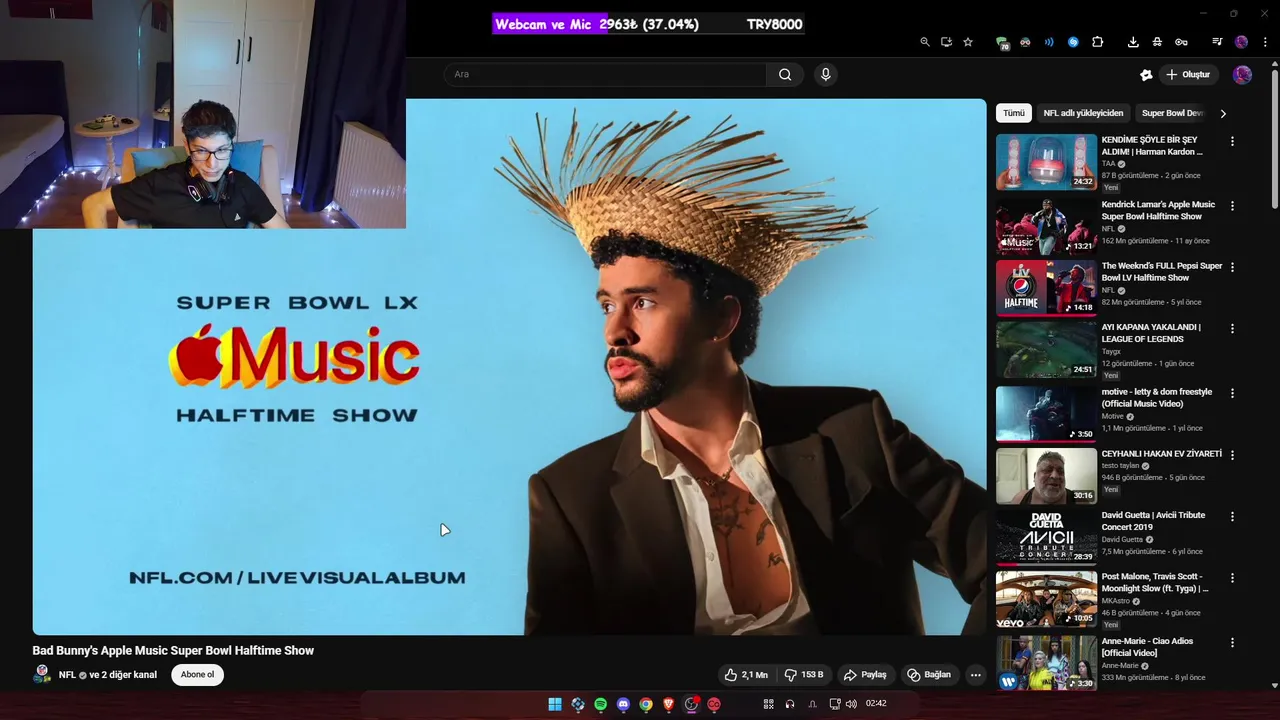Select the Tümü filter chip
Viewport: 1280px width, 720px height.
(x=1014, y=113)
